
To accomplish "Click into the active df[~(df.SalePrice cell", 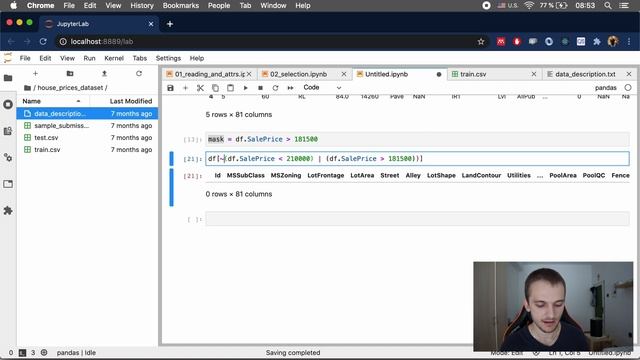I will point(417,158).
